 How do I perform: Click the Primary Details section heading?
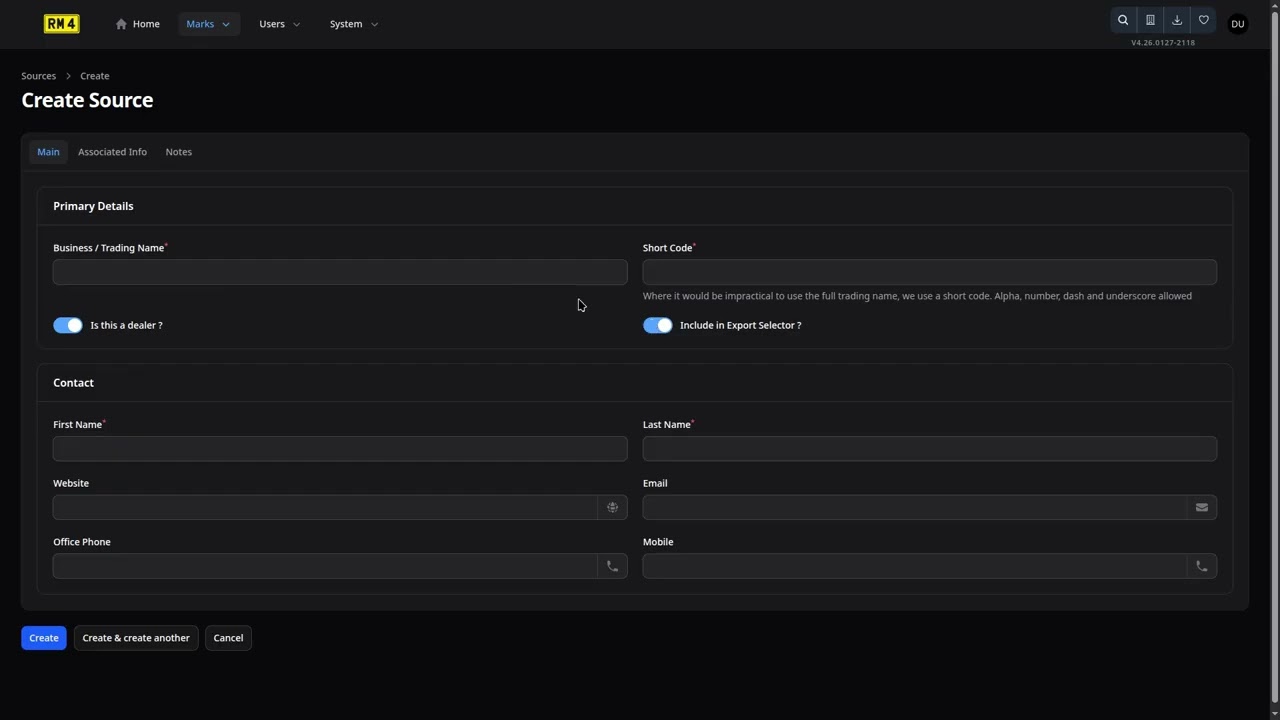(x=93, y=206)
